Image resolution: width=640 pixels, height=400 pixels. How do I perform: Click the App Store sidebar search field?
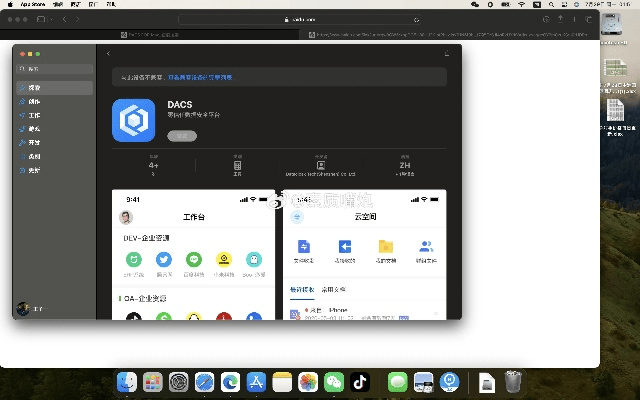55,69
